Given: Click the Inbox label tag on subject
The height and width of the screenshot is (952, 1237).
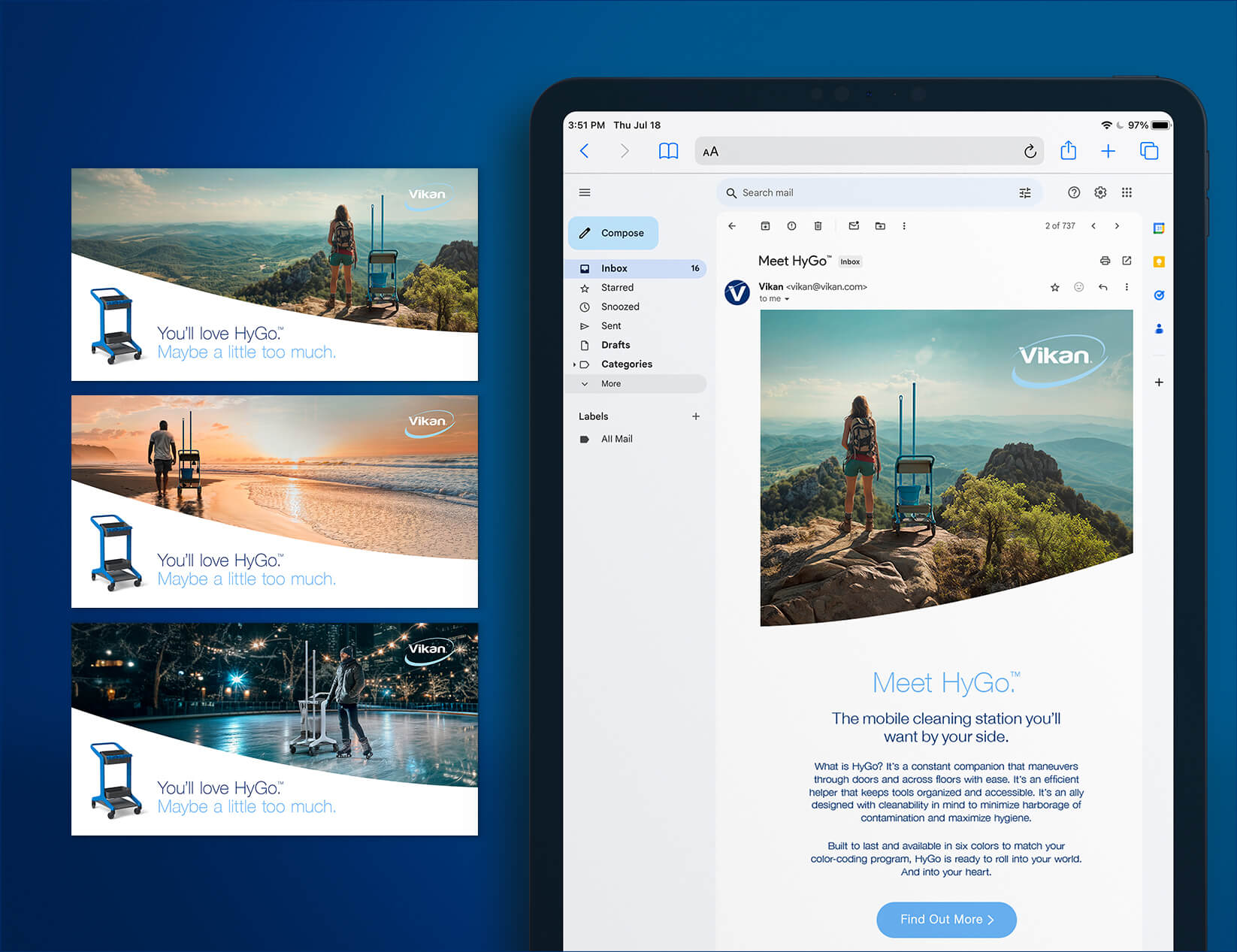Looking at the screenshot, I should pyautogui.click(x=850, y=261).
